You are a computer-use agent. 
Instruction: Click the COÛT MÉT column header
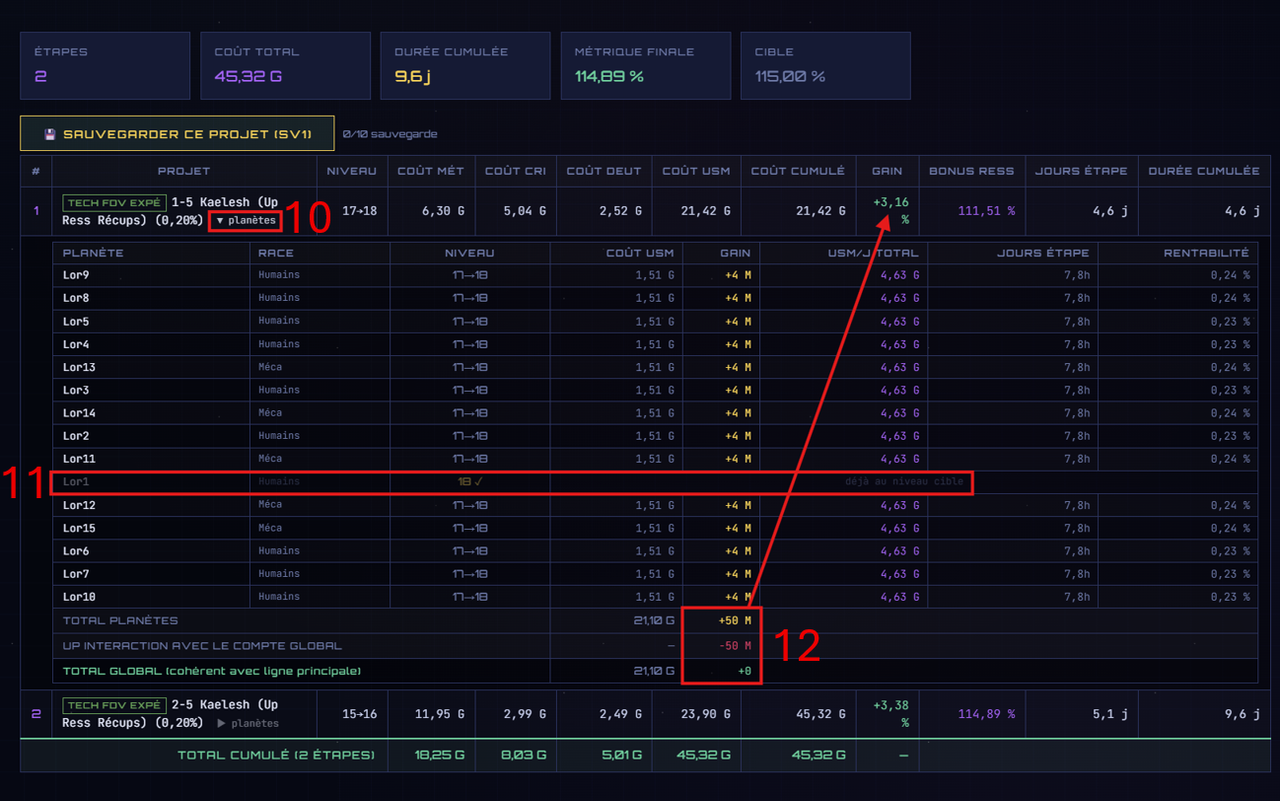tap(431, 171)
